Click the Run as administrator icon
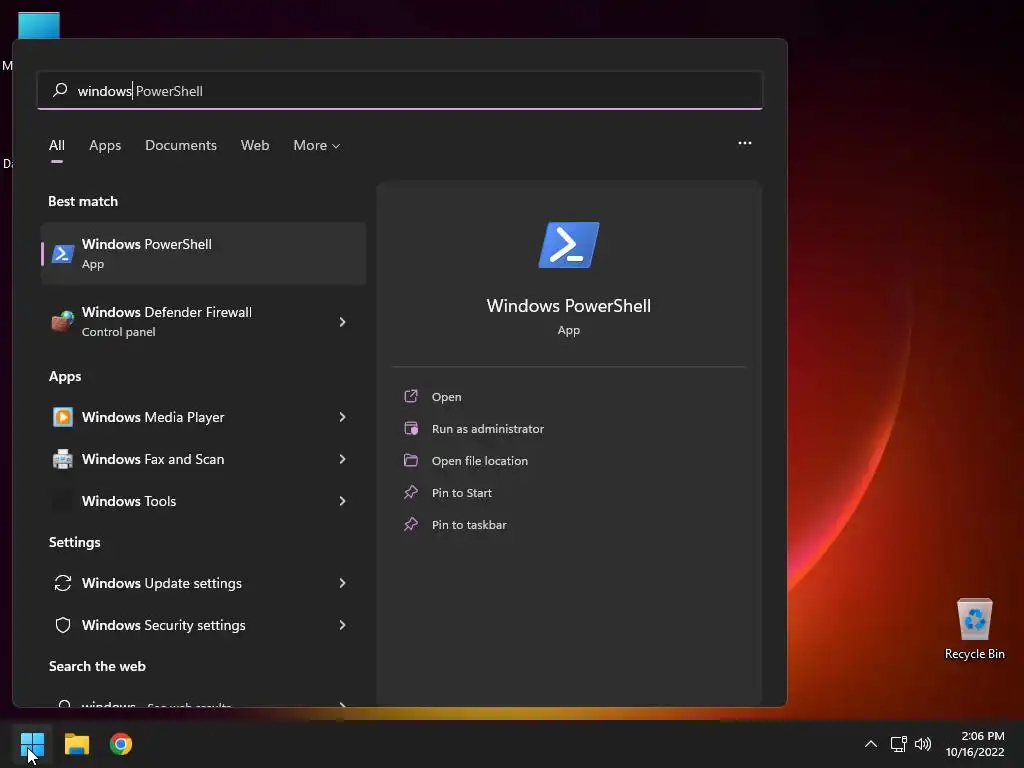 [411, 428]
